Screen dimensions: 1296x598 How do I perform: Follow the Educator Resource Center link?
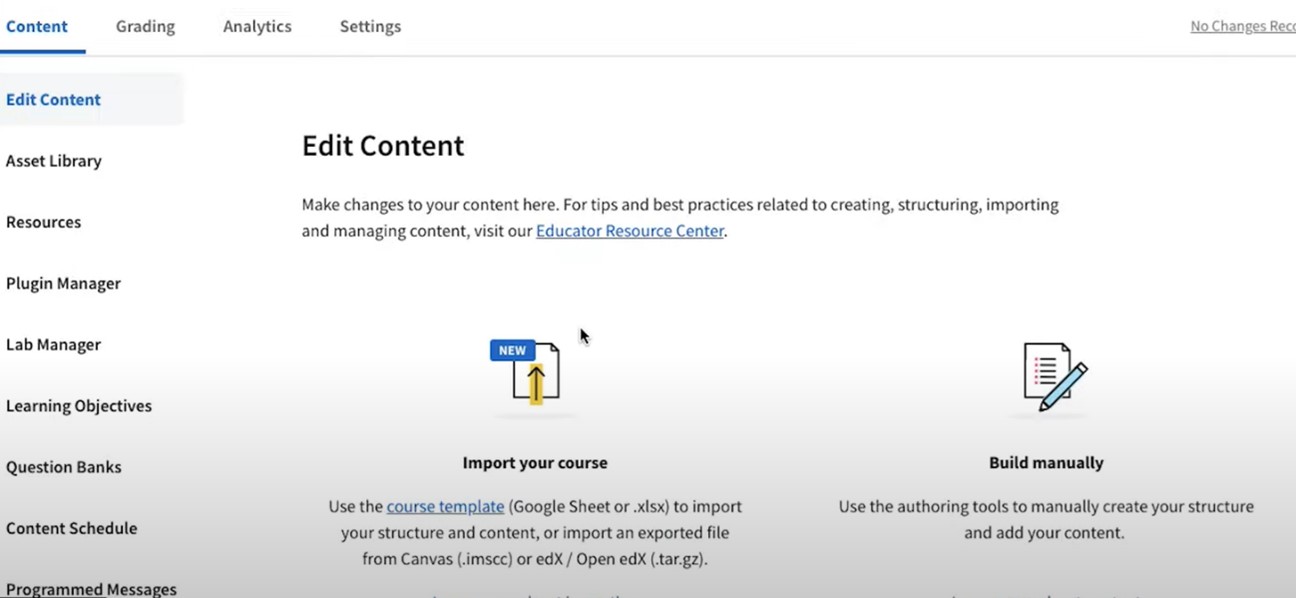coord(629,231)
